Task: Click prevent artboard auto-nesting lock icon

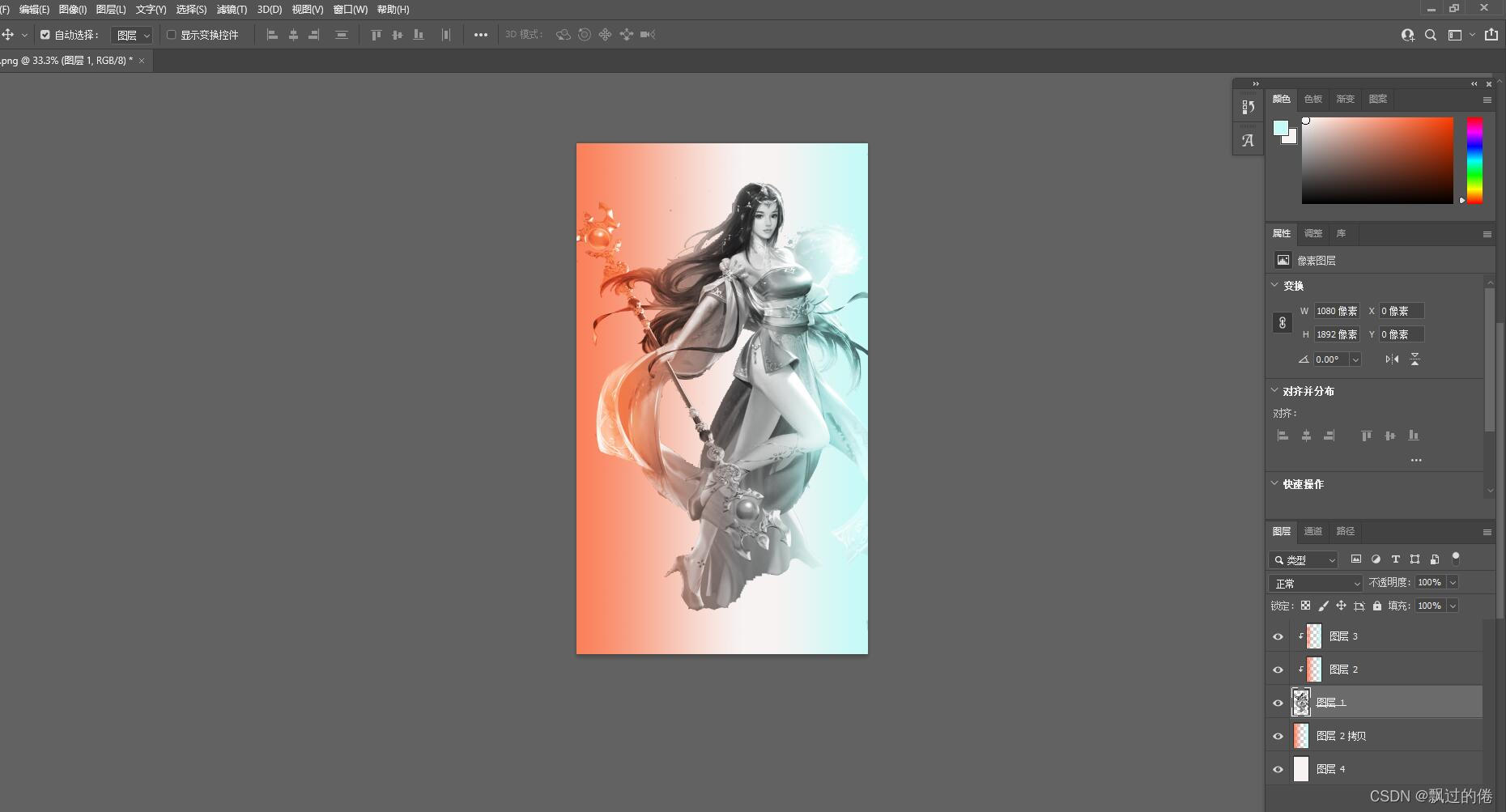Action: coord(1359,606)
